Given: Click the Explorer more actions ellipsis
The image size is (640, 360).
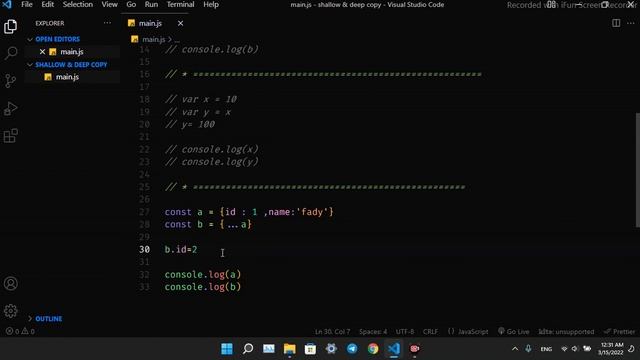Looking at the screenshot, I should click(x=107, y=23).
